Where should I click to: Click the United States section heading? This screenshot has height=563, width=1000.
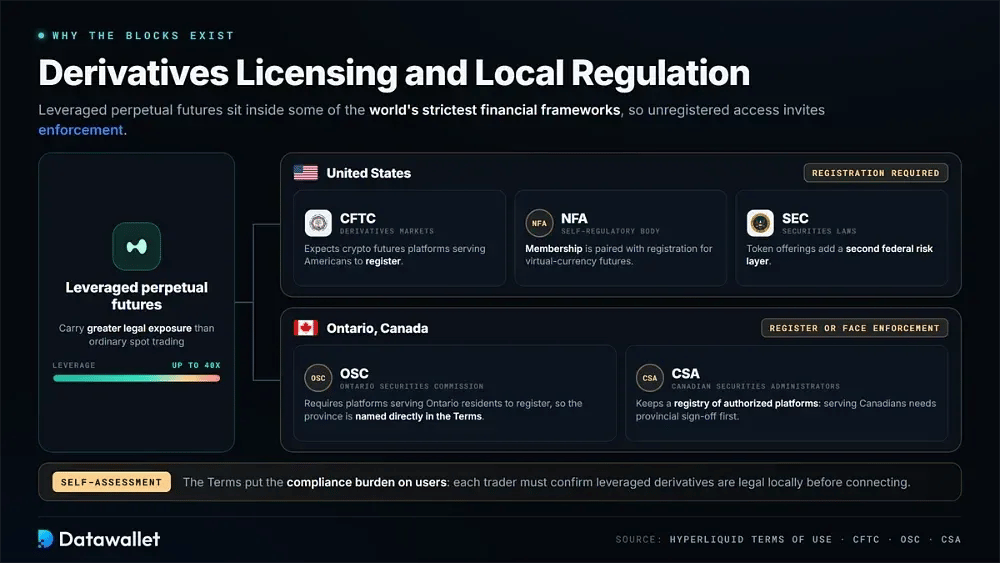(369, 173)
